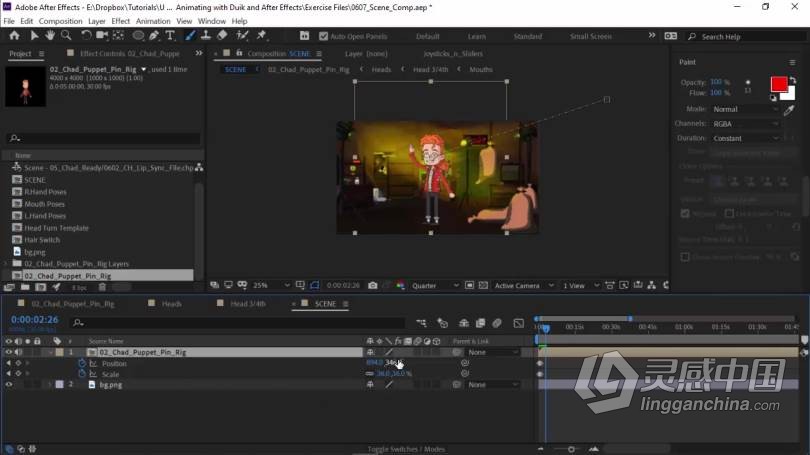Click the red foreground color swatch

[778, 84]
